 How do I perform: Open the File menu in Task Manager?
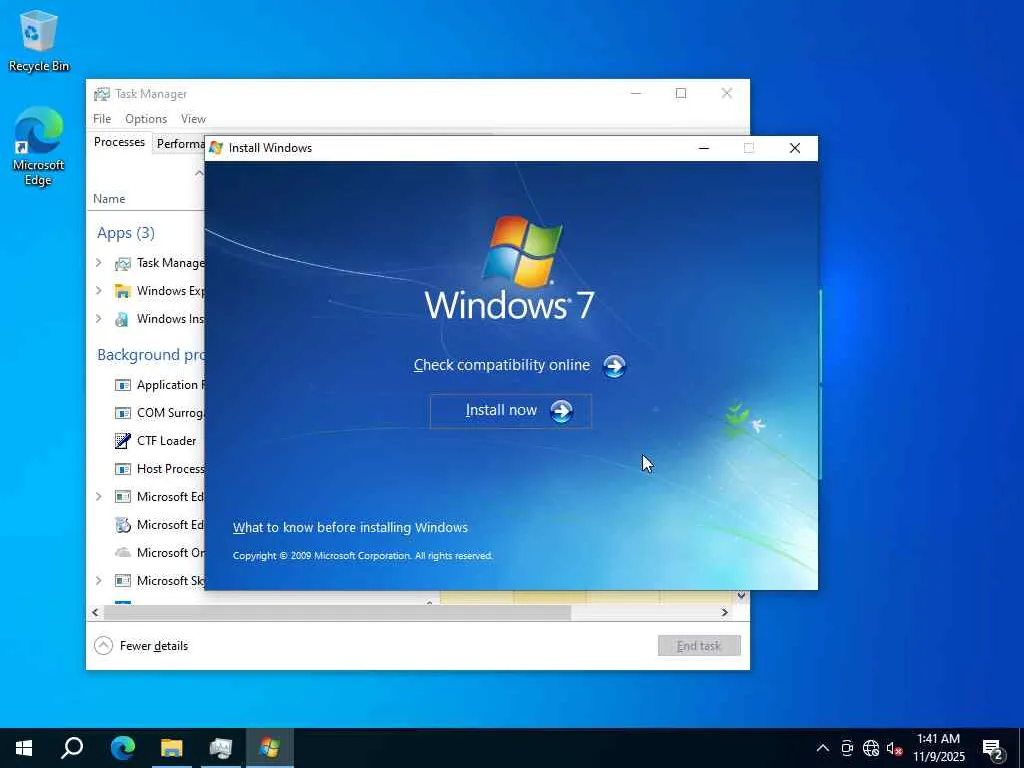pyautogui.click(x=102, y=119)
